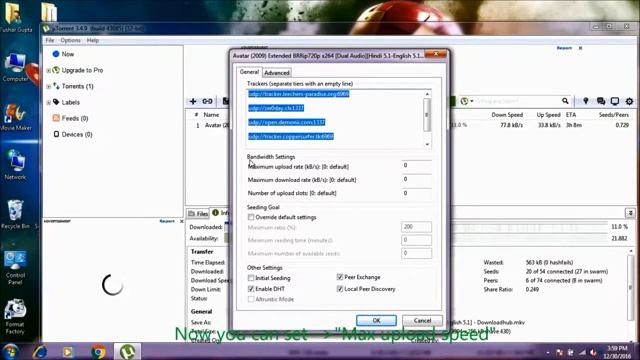Click inside the Trackers text box
Image resolution: width=640 pixels, height=360 pixels.
pos(335,118)
